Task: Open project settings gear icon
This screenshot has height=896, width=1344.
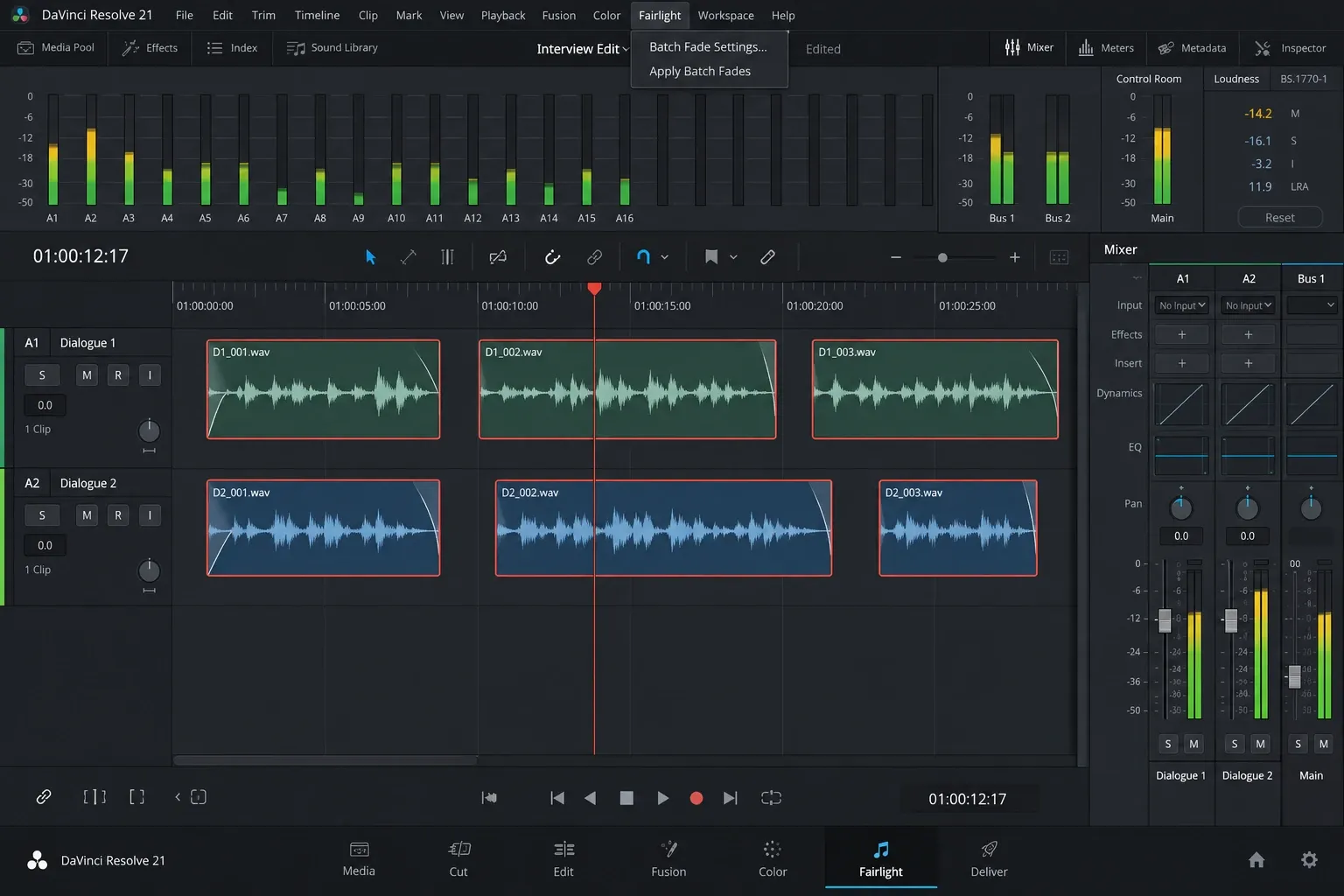Action: coord(1309,860)
